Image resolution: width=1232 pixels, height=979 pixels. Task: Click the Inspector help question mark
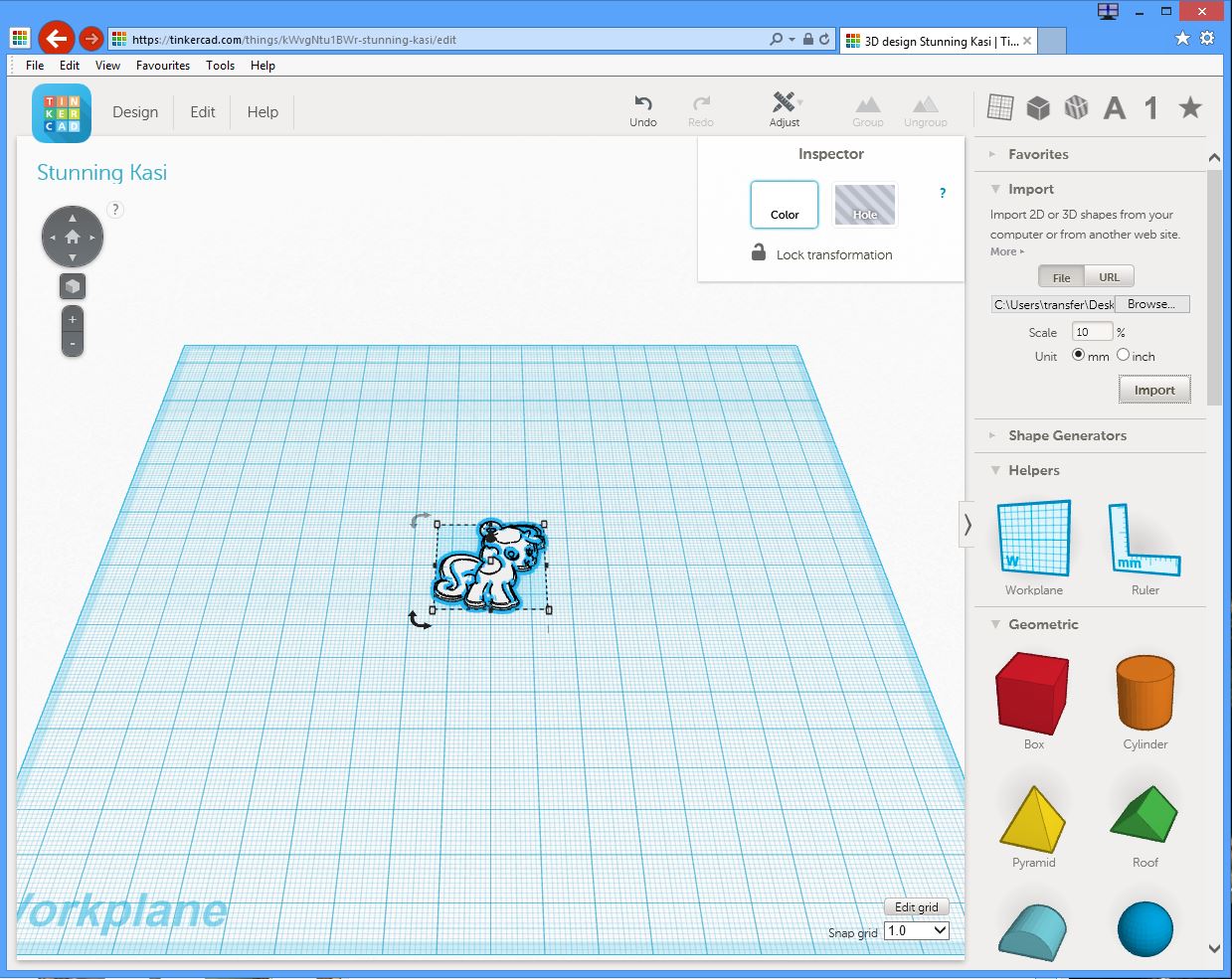coord(943,193)
